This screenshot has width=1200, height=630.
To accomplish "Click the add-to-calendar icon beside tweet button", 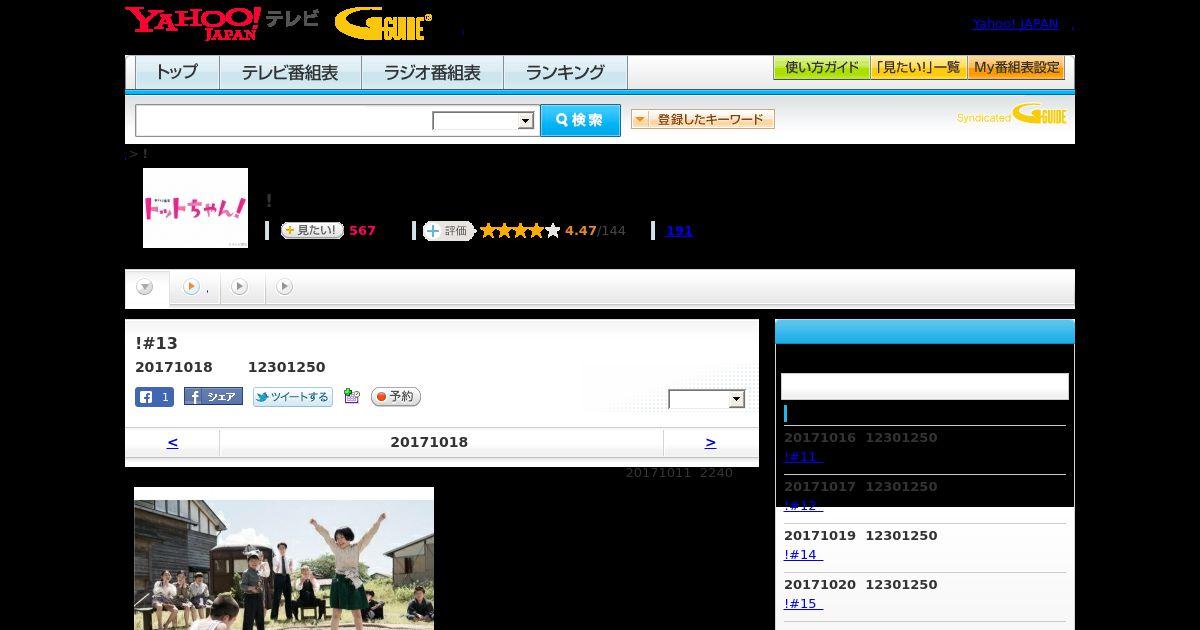I will click(x=351, y=396).
